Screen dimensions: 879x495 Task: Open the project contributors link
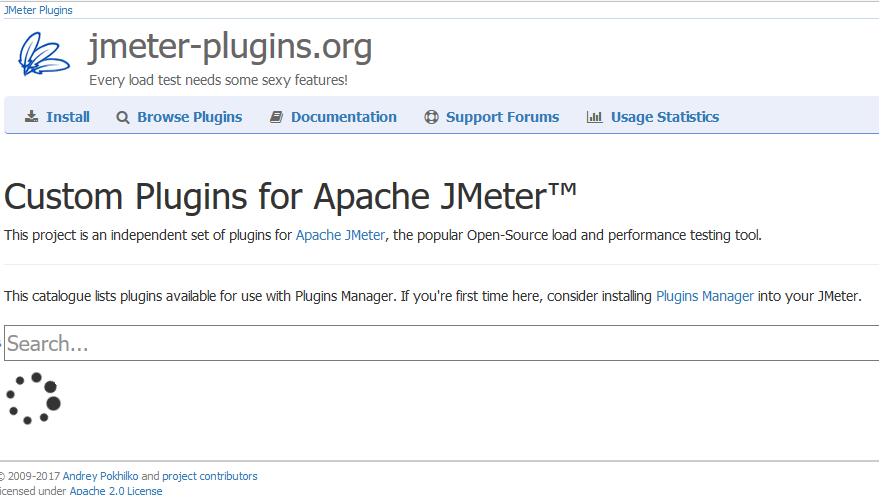pyautogui.click(x=210, y=476)
